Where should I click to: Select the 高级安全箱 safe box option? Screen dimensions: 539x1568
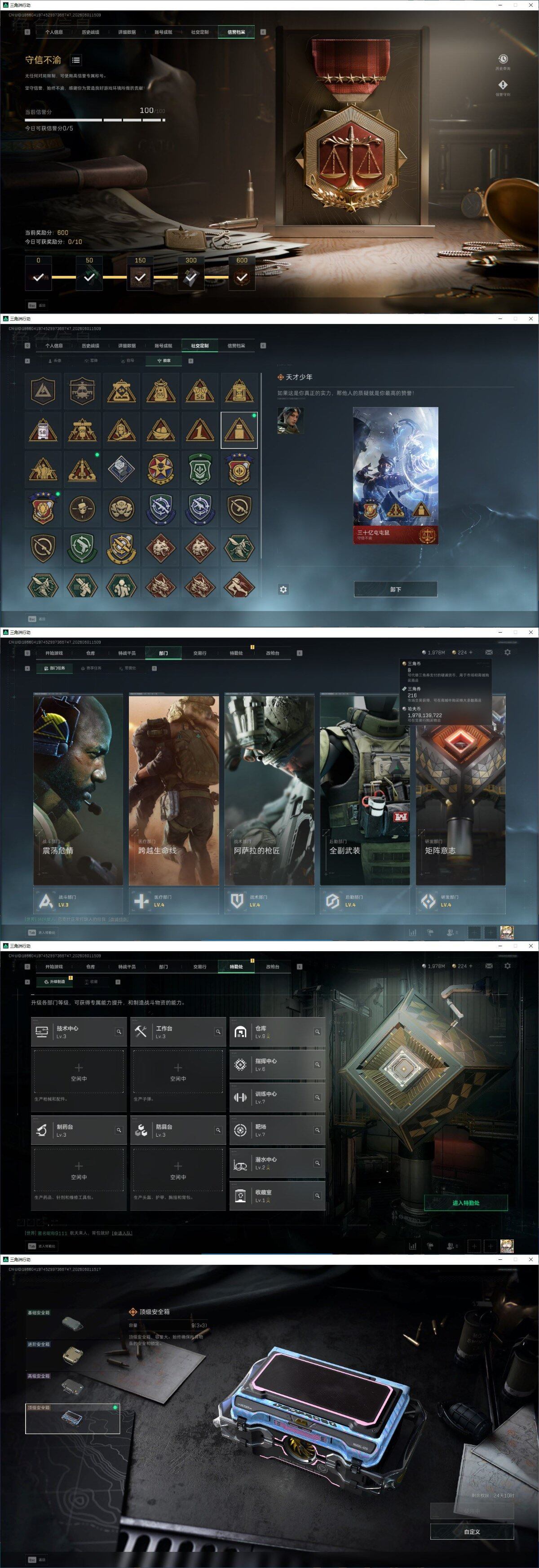tap(73, 1386)
